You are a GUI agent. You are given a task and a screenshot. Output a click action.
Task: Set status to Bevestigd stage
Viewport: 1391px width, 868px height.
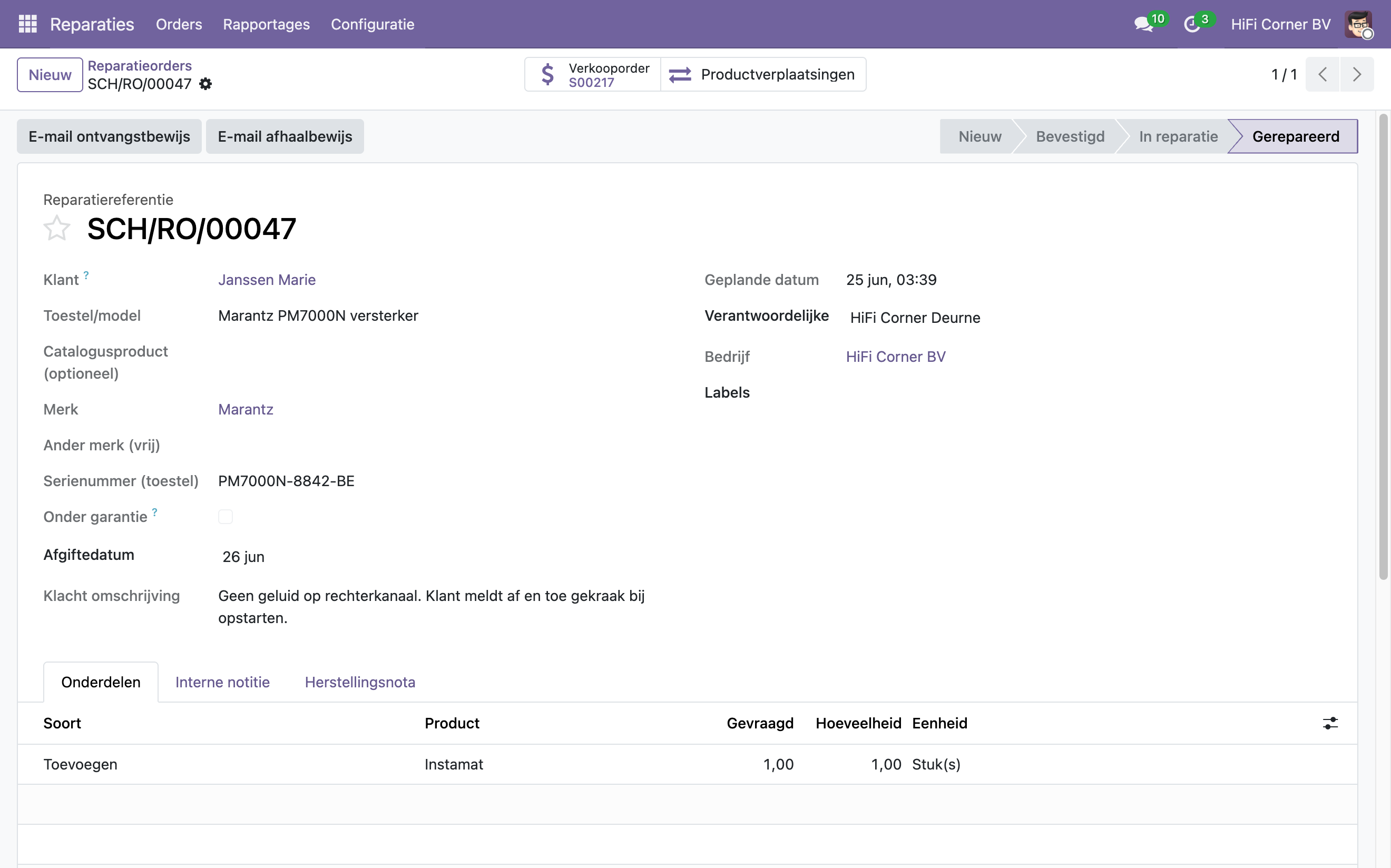pos(1070,136)
